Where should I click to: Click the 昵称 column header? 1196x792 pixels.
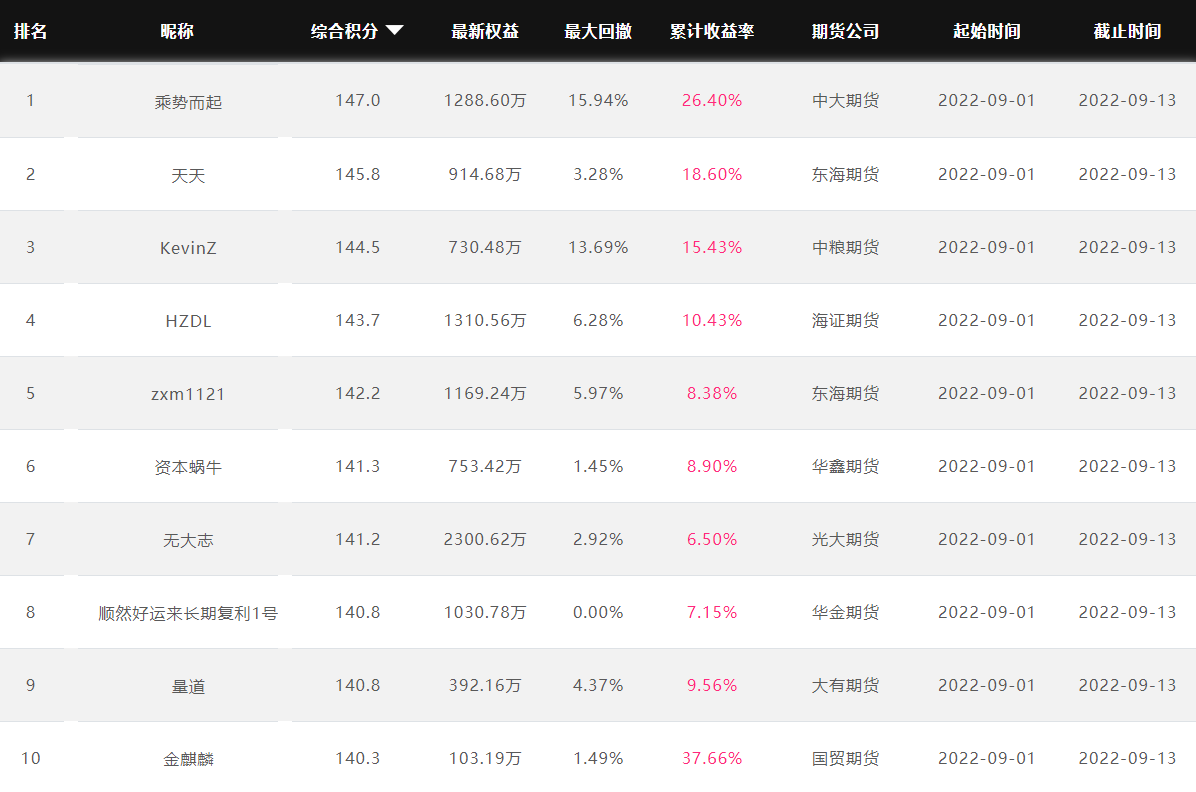tap(177, 31)
